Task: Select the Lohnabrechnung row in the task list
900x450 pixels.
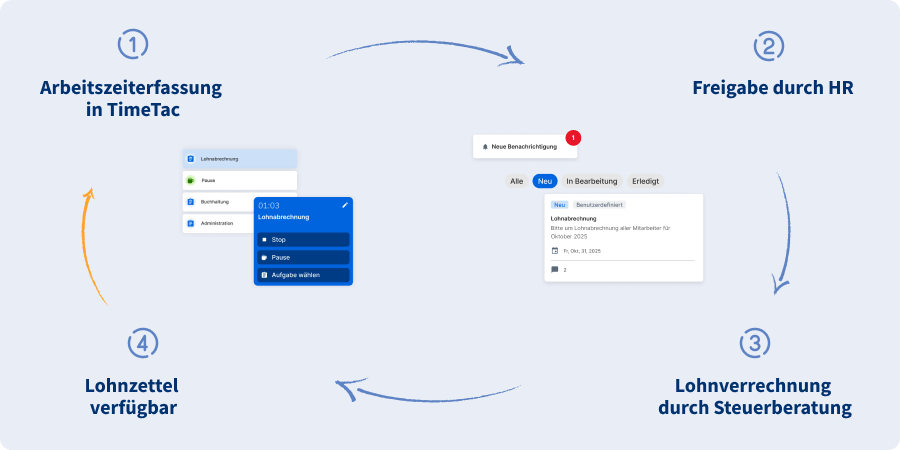Action: 240,159
